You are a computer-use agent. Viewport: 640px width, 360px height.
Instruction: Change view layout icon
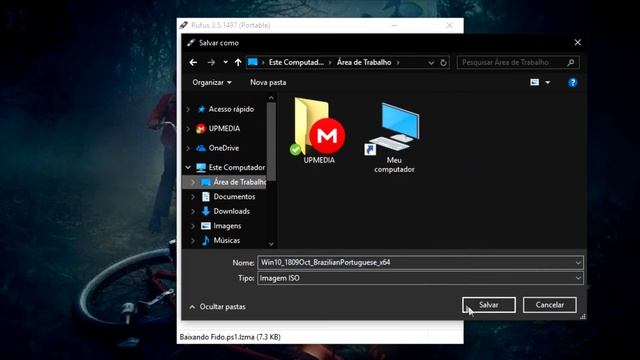click(534, 82)
